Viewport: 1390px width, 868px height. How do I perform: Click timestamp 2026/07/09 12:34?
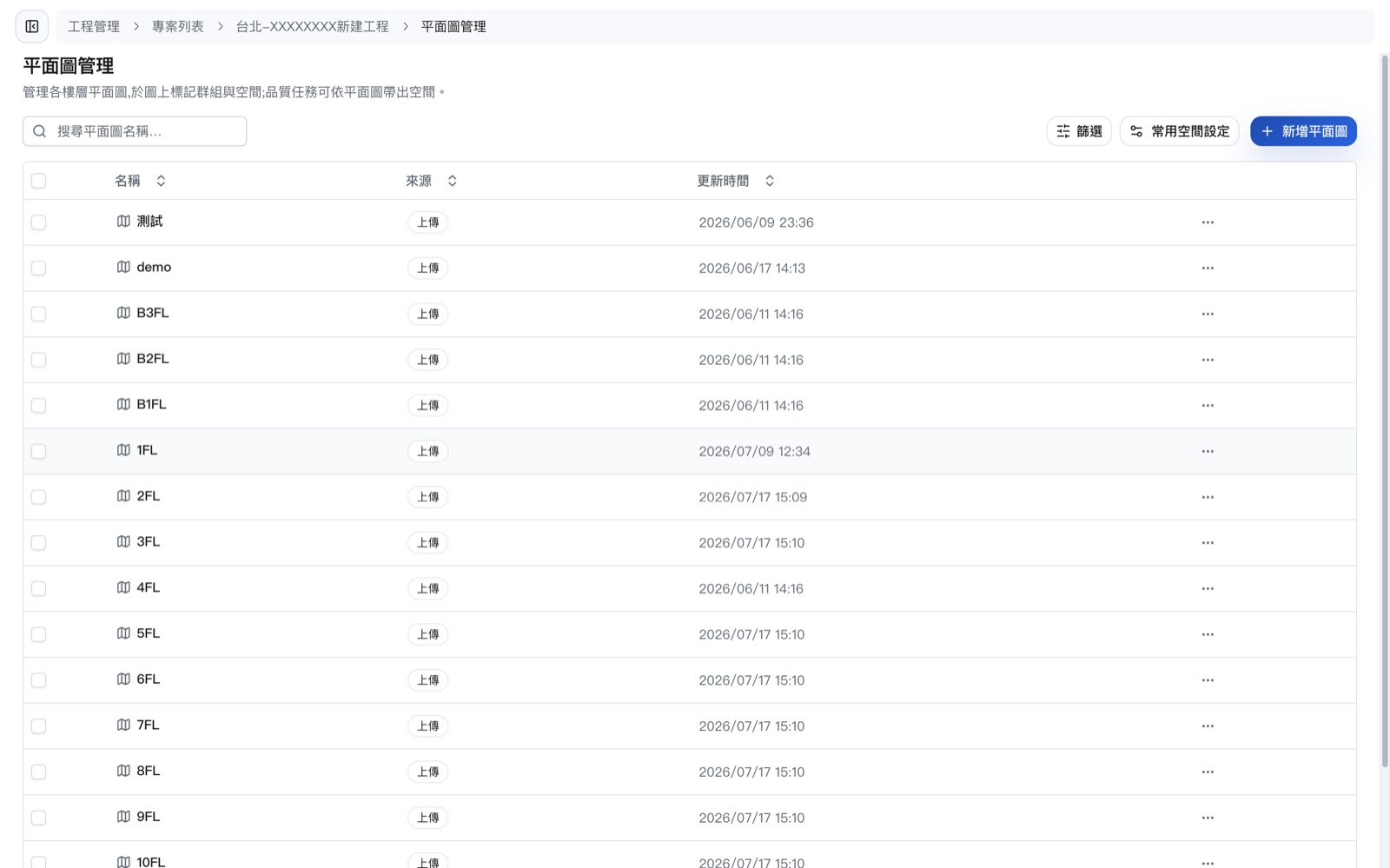(x=754, y=452)
